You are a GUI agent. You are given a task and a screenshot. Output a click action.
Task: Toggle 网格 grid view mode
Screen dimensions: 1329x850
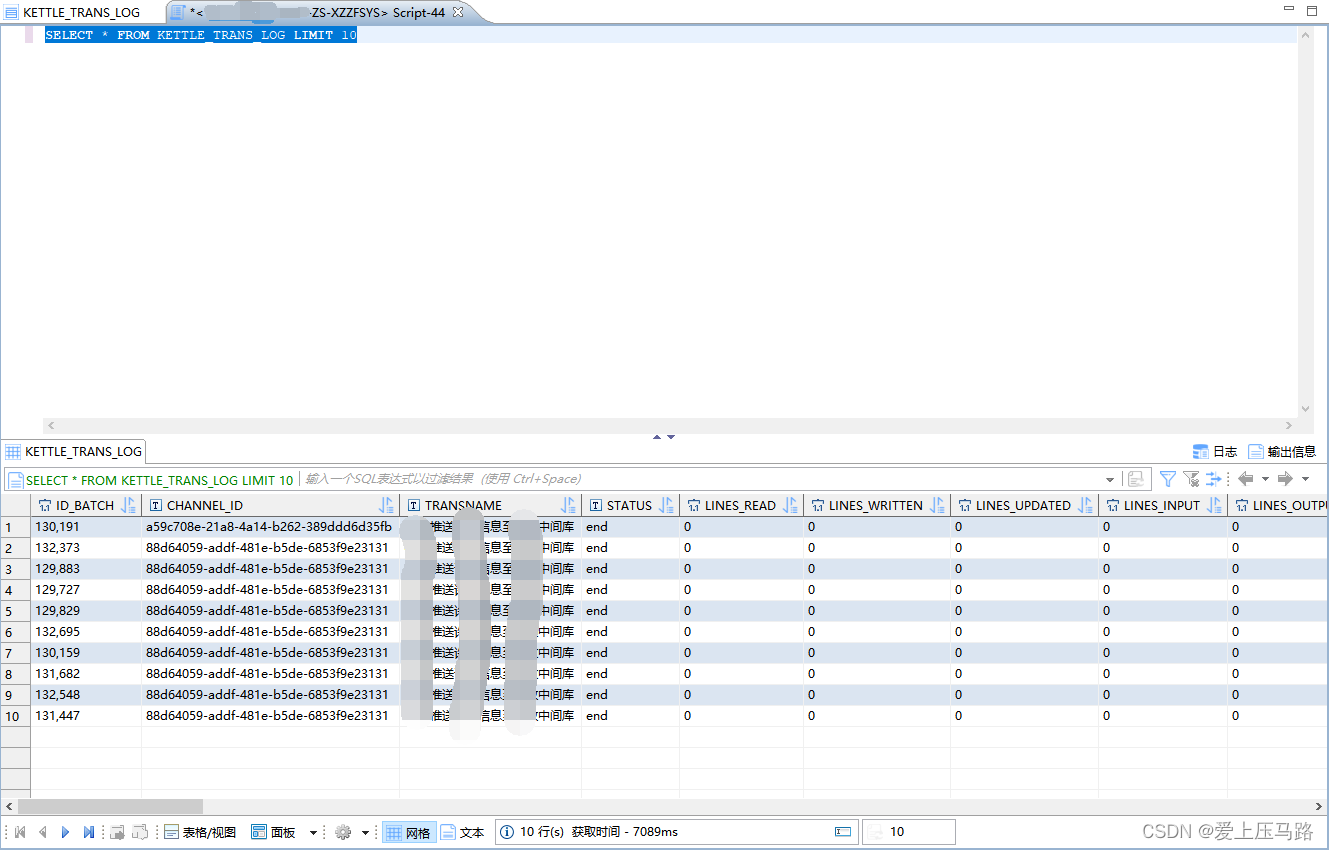pos(409,832)
